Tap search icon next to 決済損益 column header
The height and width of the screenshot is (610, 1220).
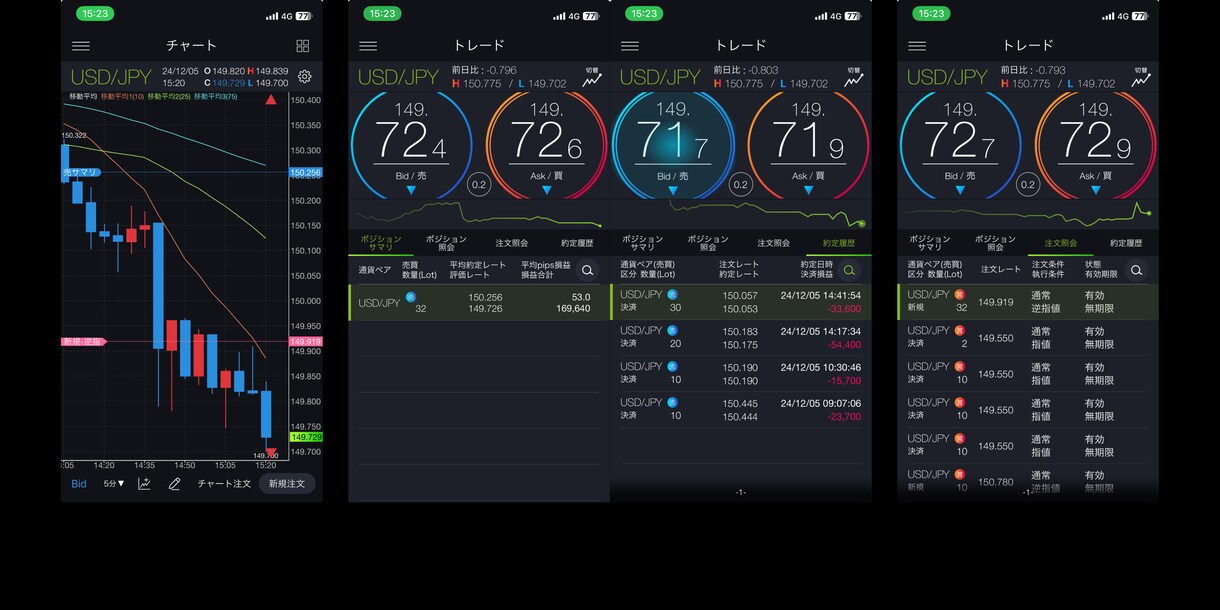(849, 270)
